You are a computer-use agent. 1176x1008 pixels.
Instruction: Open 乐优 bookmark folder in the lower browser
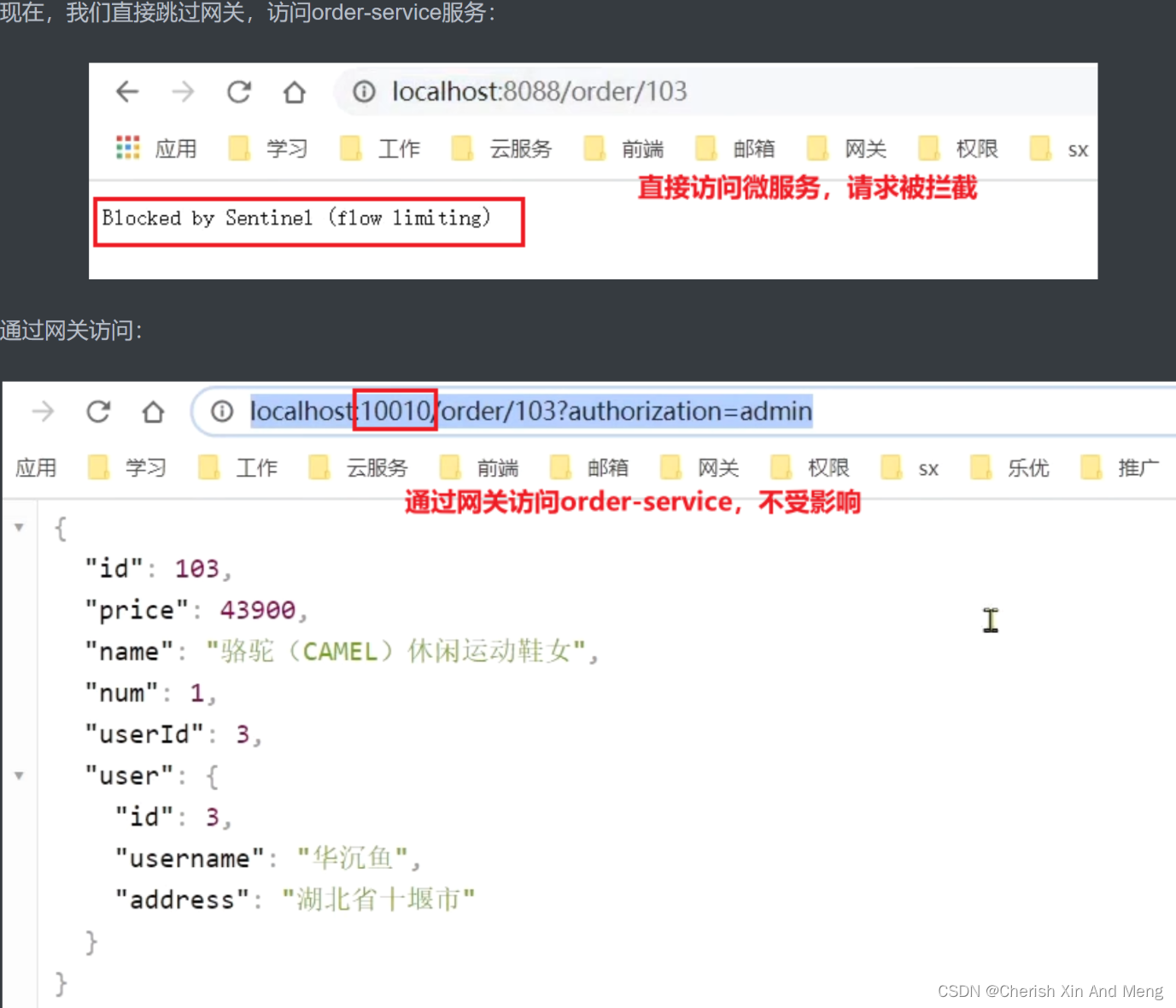click(1010, 467)
